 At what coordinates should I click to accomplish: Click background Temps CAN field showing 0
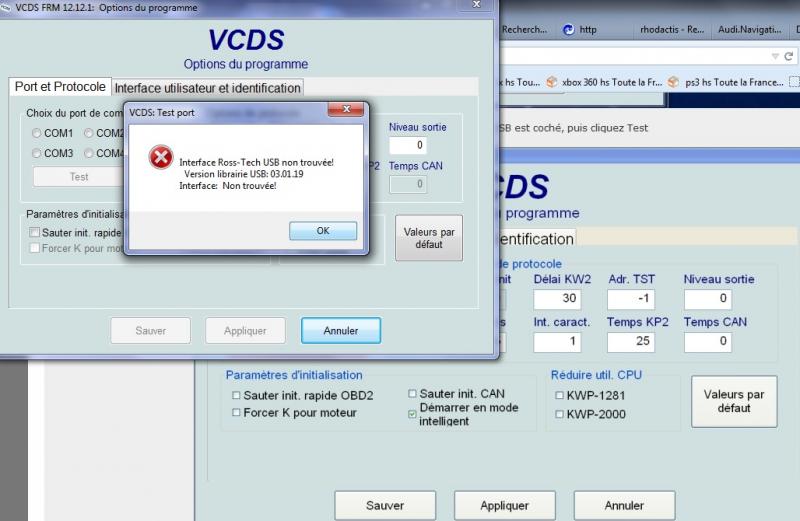(708, 342)
